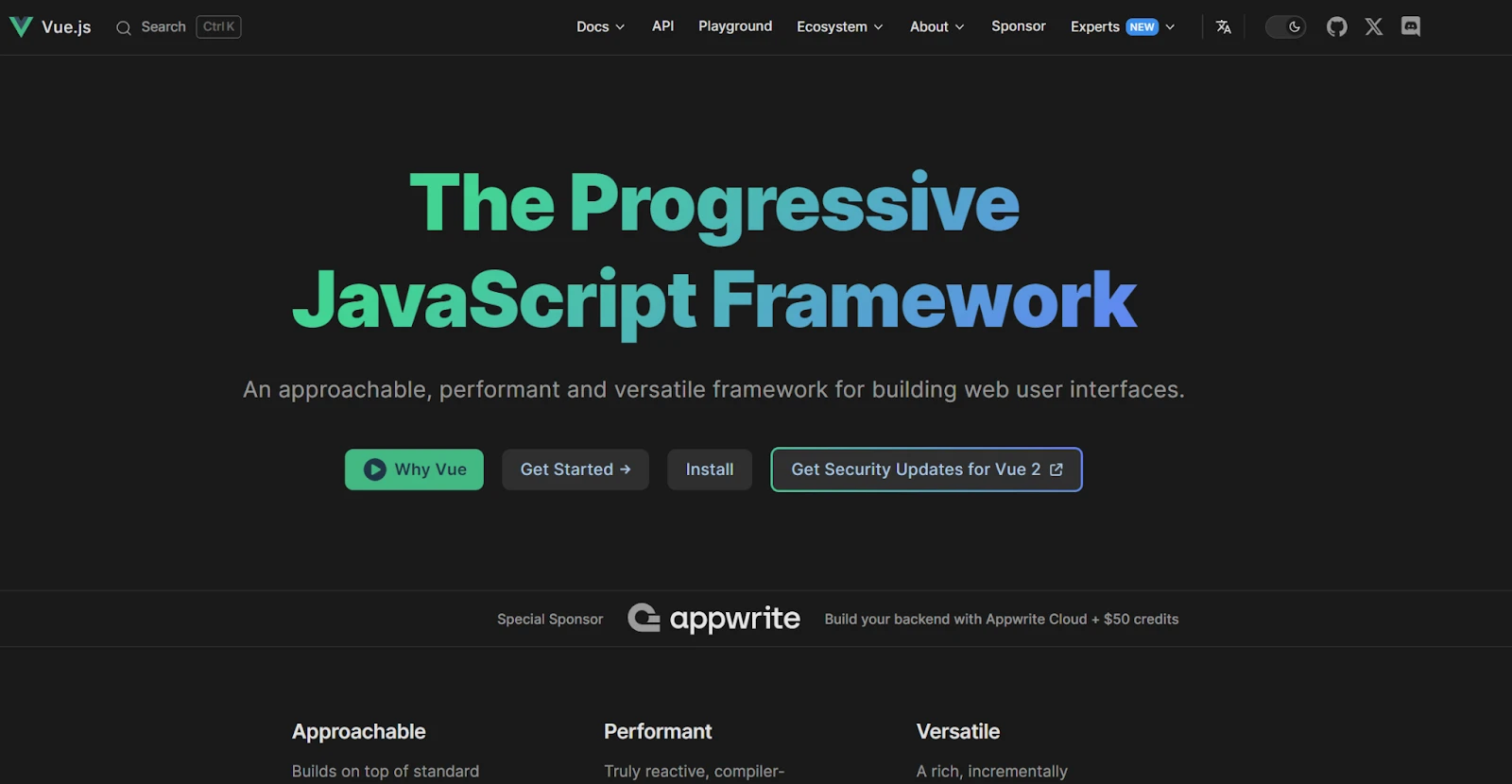The image size is (1512, 784).
Task: Open the Playground menu item
Action: (735, 26)
